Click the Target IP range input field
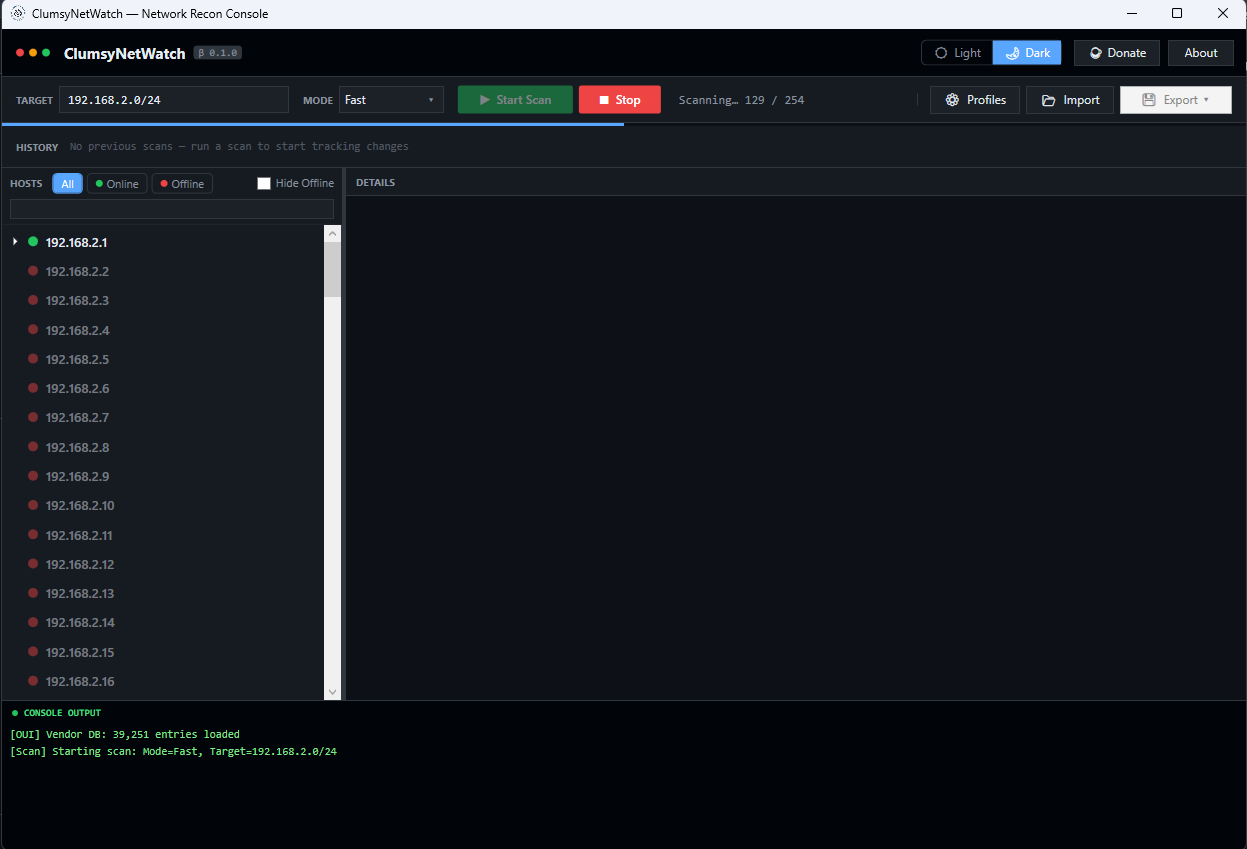This screenshot has width=1247, height=849. point(174,100)
